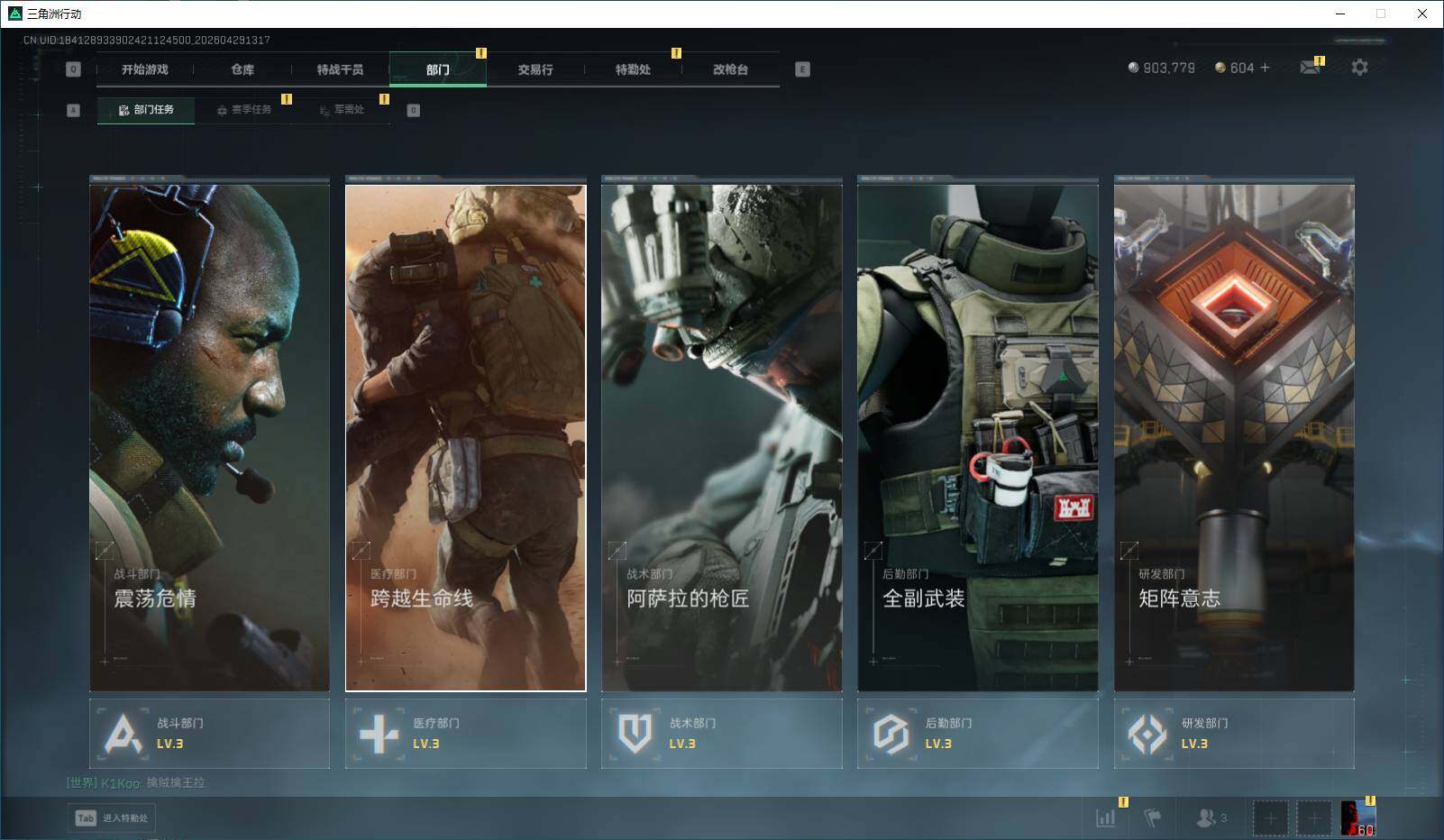Select the 部门 tab
Image resolution: width=1444 pixels, height=840 pixels.
click(438, 69)
